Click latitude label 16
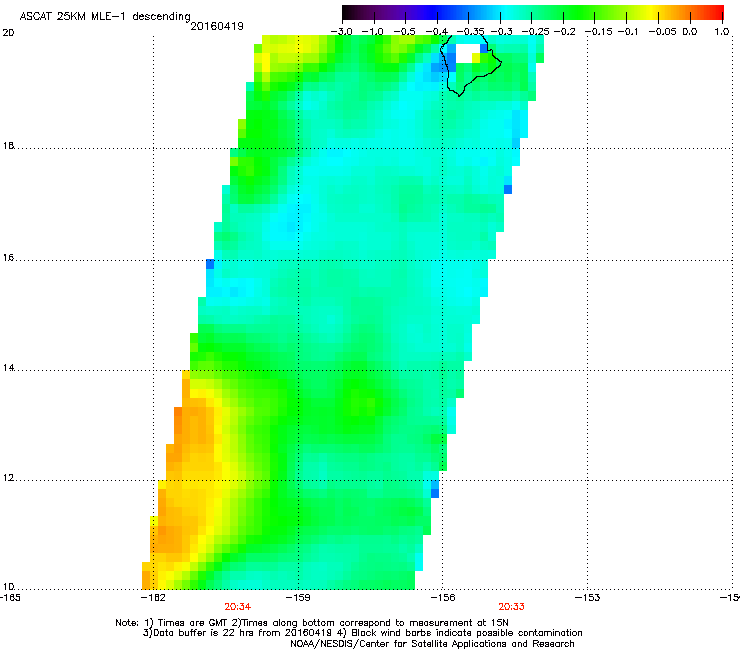The width and height of the screenshot is (740, 650). (8, 258)
